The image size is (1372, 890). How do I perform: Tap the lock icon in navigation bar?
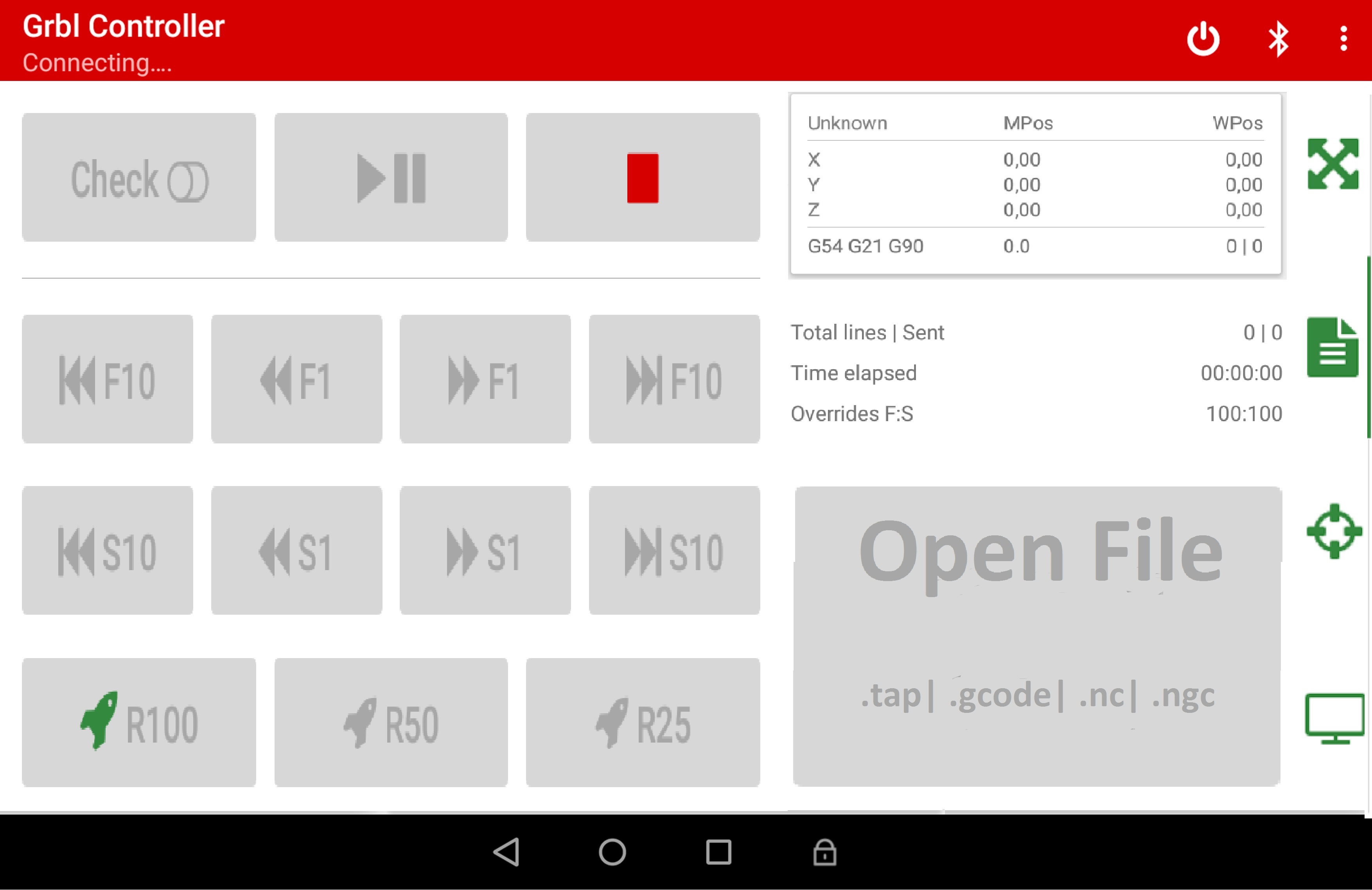coord(825,852)
